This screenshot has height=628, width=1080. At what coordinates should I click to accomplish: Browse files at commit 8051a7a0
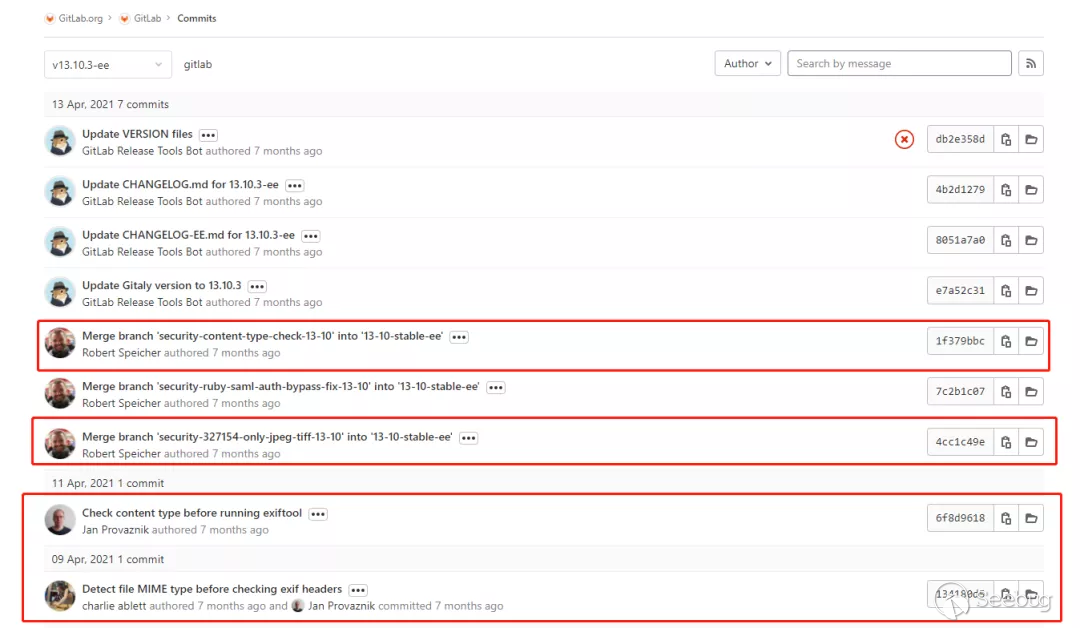[1031, 240]
